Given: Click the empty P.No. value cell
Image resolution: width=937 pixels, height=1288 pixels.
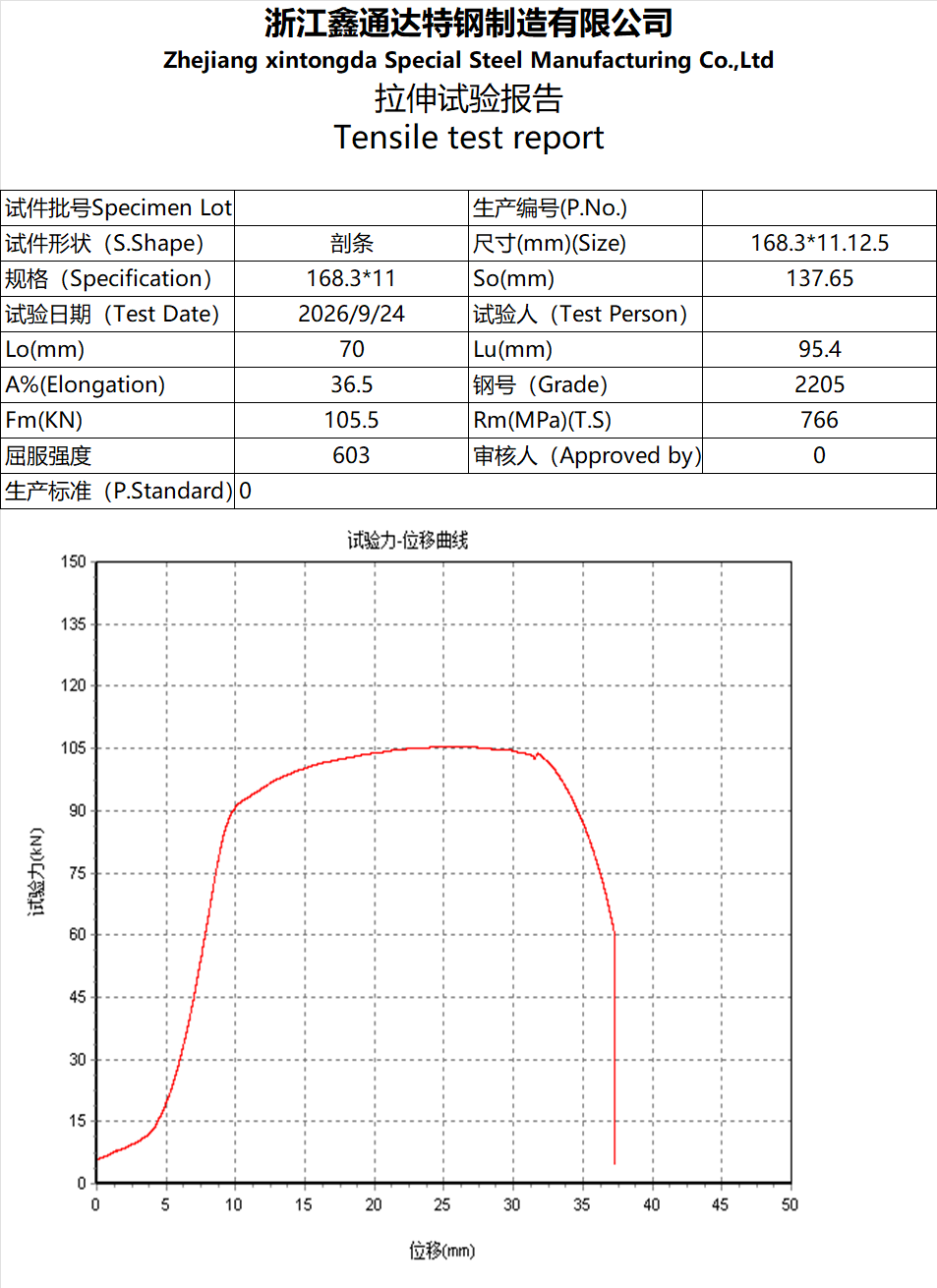Looking at the screenshot, I should pos(819,208).
